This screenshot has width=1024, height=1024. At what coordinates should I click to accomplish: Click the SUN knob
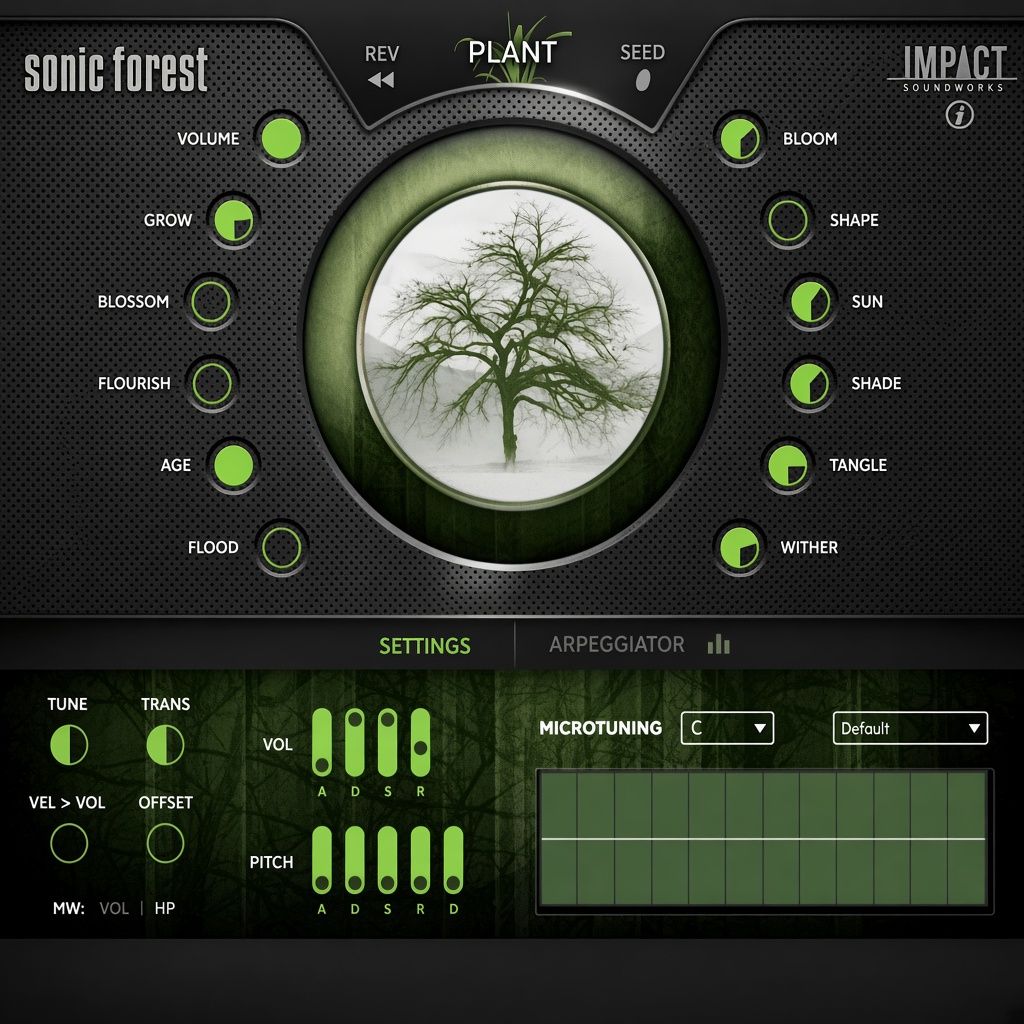810,302
